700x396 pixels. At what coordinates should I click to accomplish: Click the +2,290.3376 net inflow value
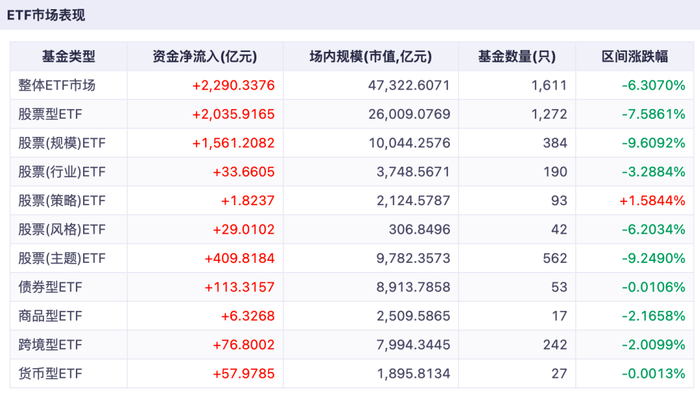pyautogui.click(x=233, y=85)
